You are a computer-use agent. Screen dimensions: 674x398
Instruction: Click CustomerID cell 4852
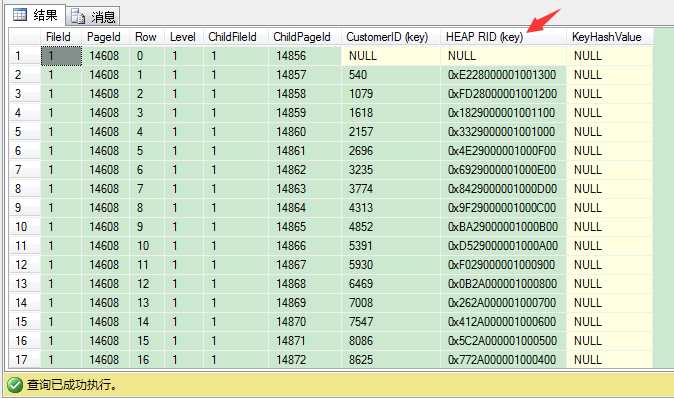click(391, 227)
